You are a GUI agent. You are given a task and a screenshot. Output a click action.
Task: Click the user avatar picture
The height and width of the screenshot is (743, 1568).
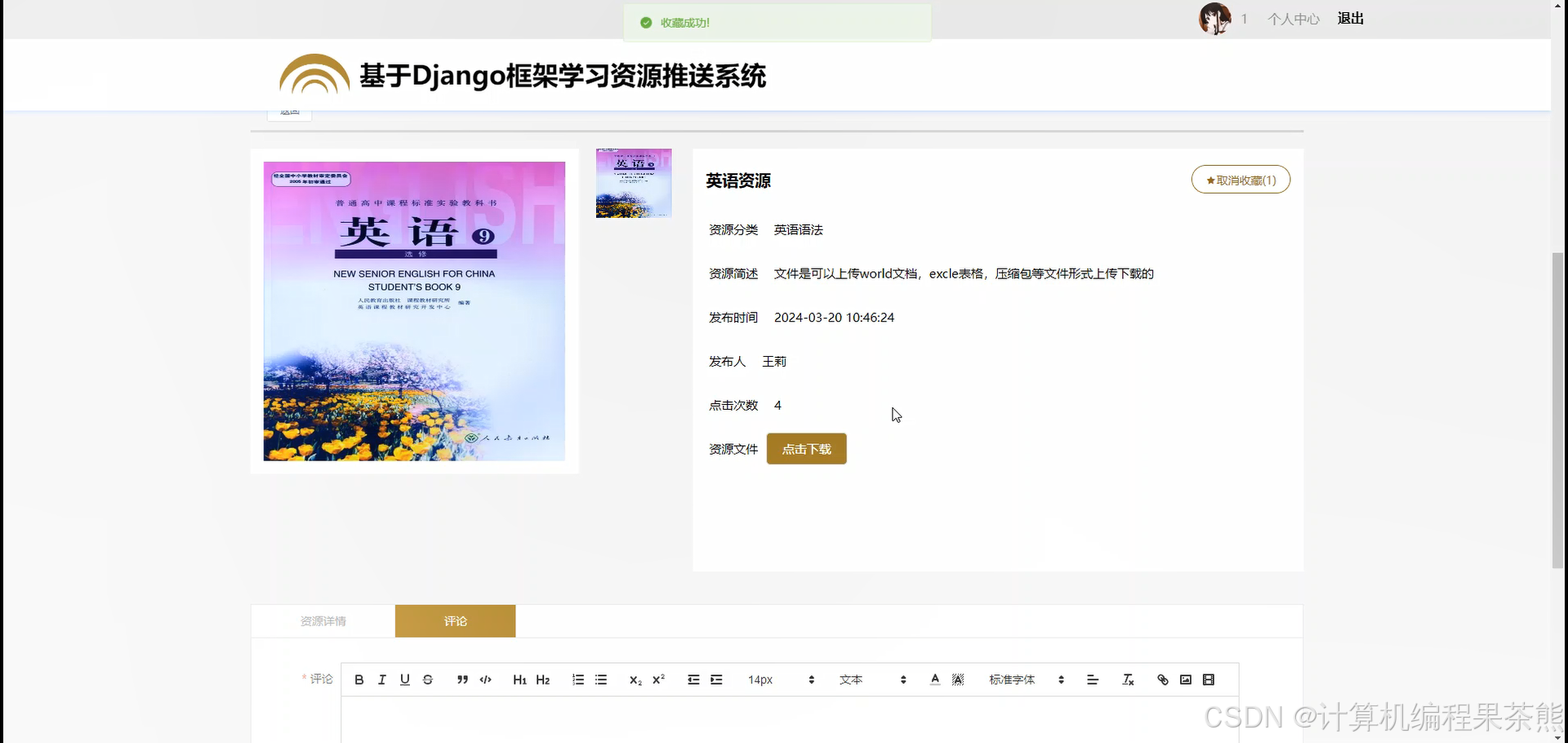pos(1214,18)
